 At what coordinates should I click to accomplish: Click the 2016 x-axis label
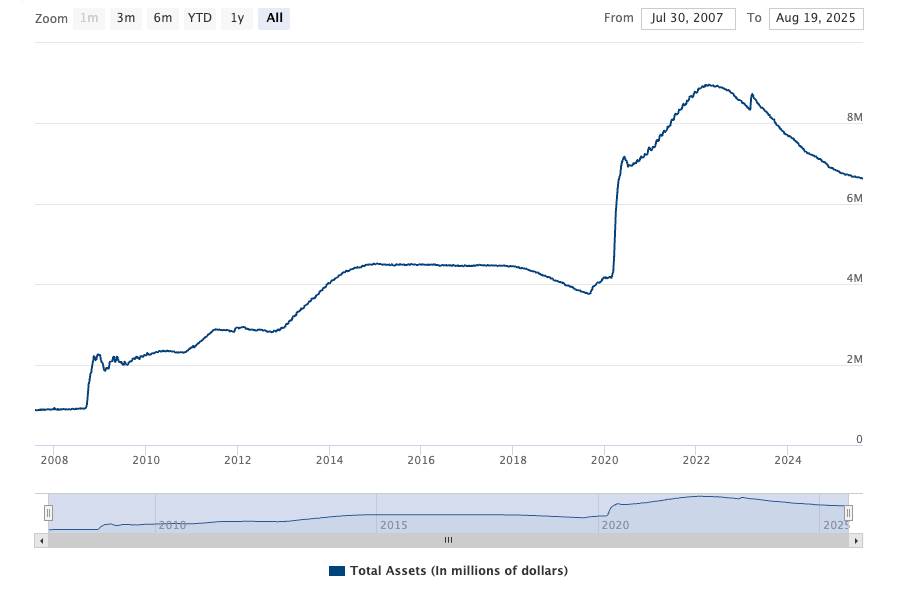[x=421, y=460]
